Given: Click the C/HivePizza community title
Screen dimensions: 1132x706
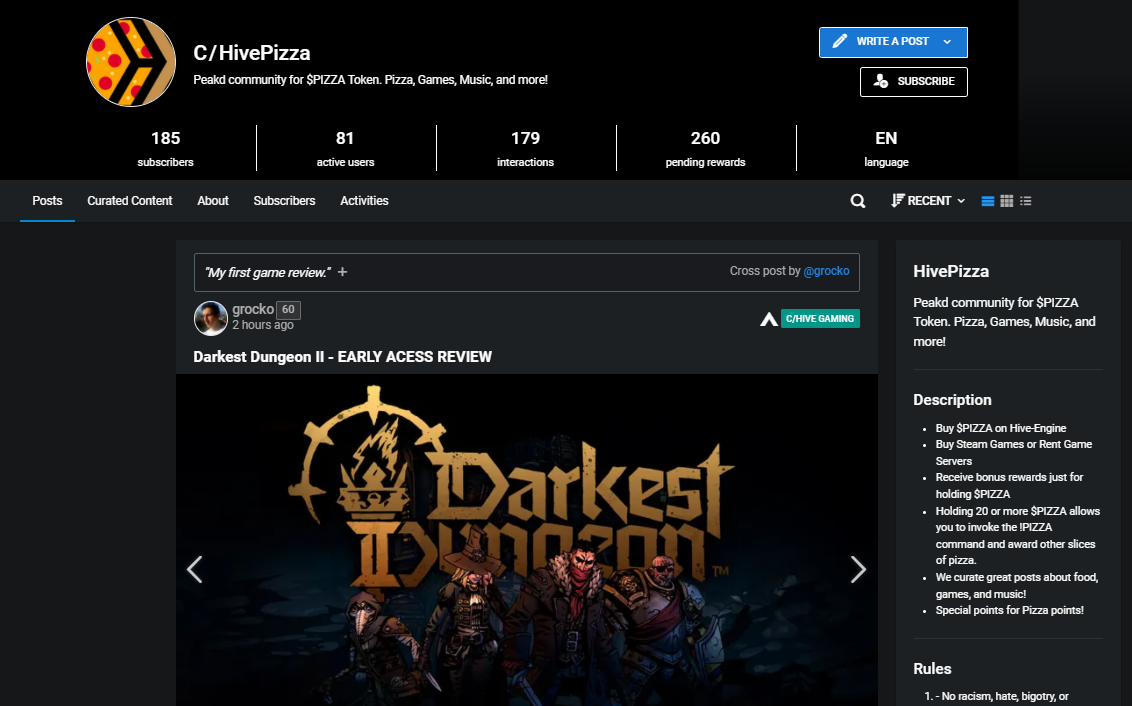Looking at the screenshot, I should click(252, 53).
